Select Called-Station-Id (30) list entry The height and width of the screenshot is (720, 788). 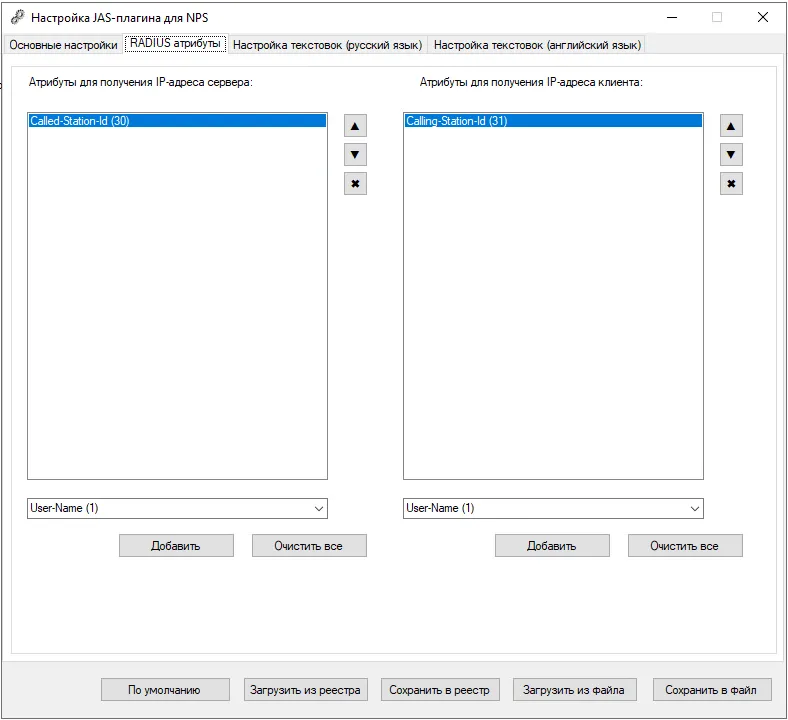click(x=177, y=121)
